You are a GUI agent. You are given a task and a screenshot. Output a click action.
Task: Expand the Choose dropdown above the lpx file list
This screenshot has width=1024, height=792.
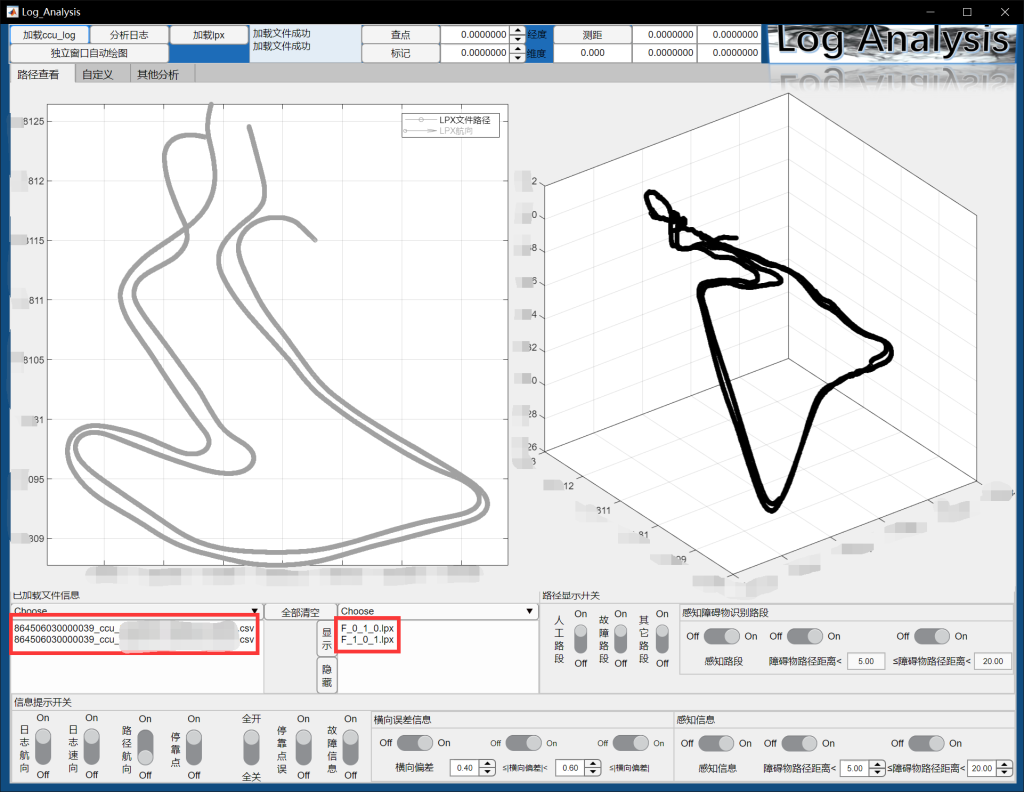click(x=437, y=611)
